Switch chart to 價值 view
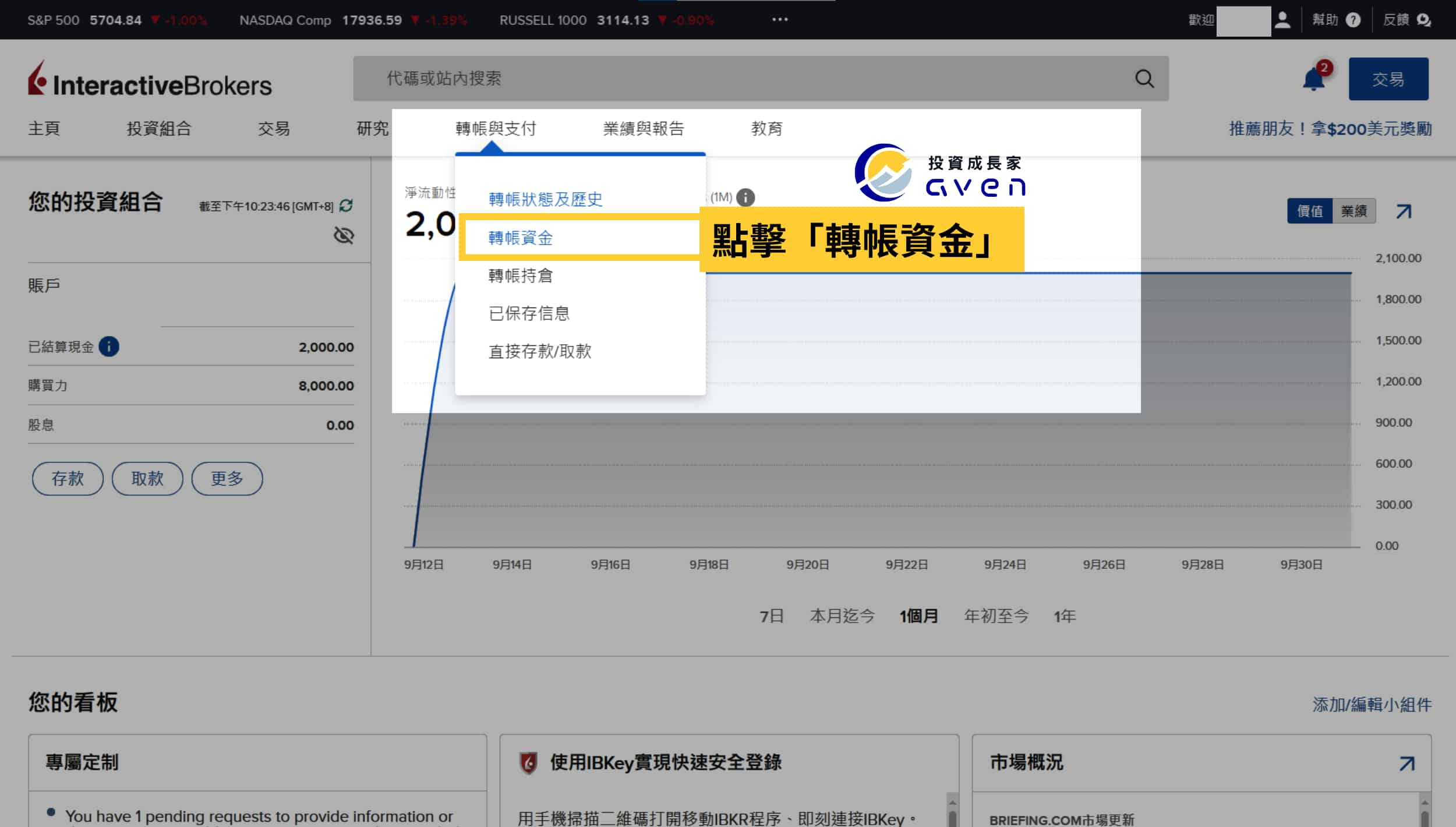 pos(1309,211)
